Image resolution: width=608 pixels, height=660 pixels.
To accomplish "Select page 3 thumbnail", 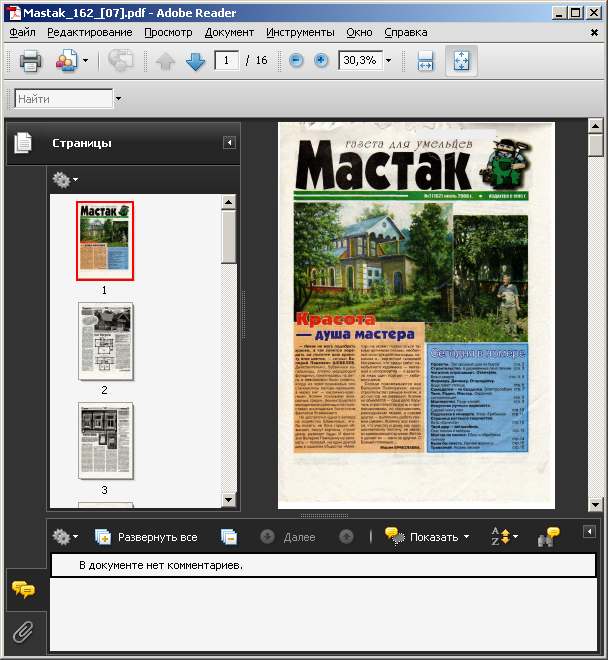I will pos(106,441).
